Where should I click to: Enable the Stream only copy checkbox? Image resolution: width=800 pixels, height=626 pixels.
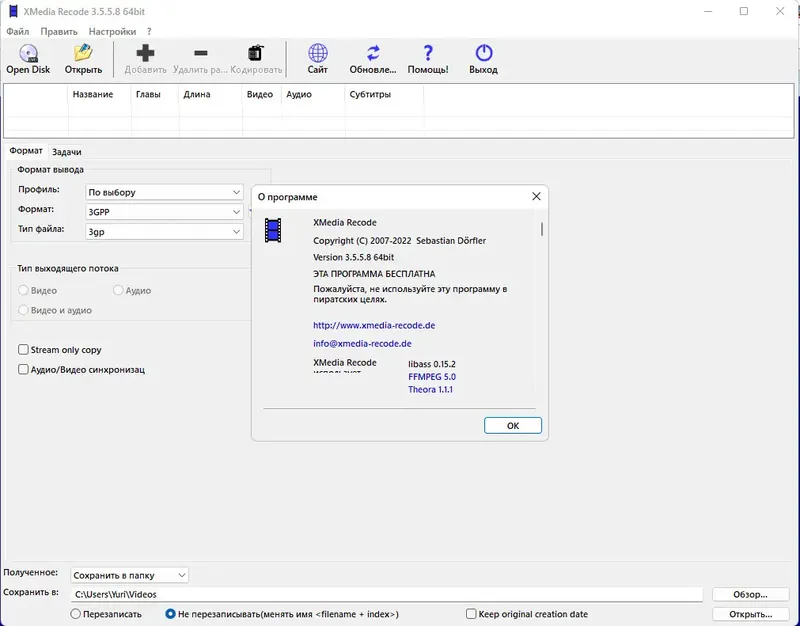tap(23, 350)
